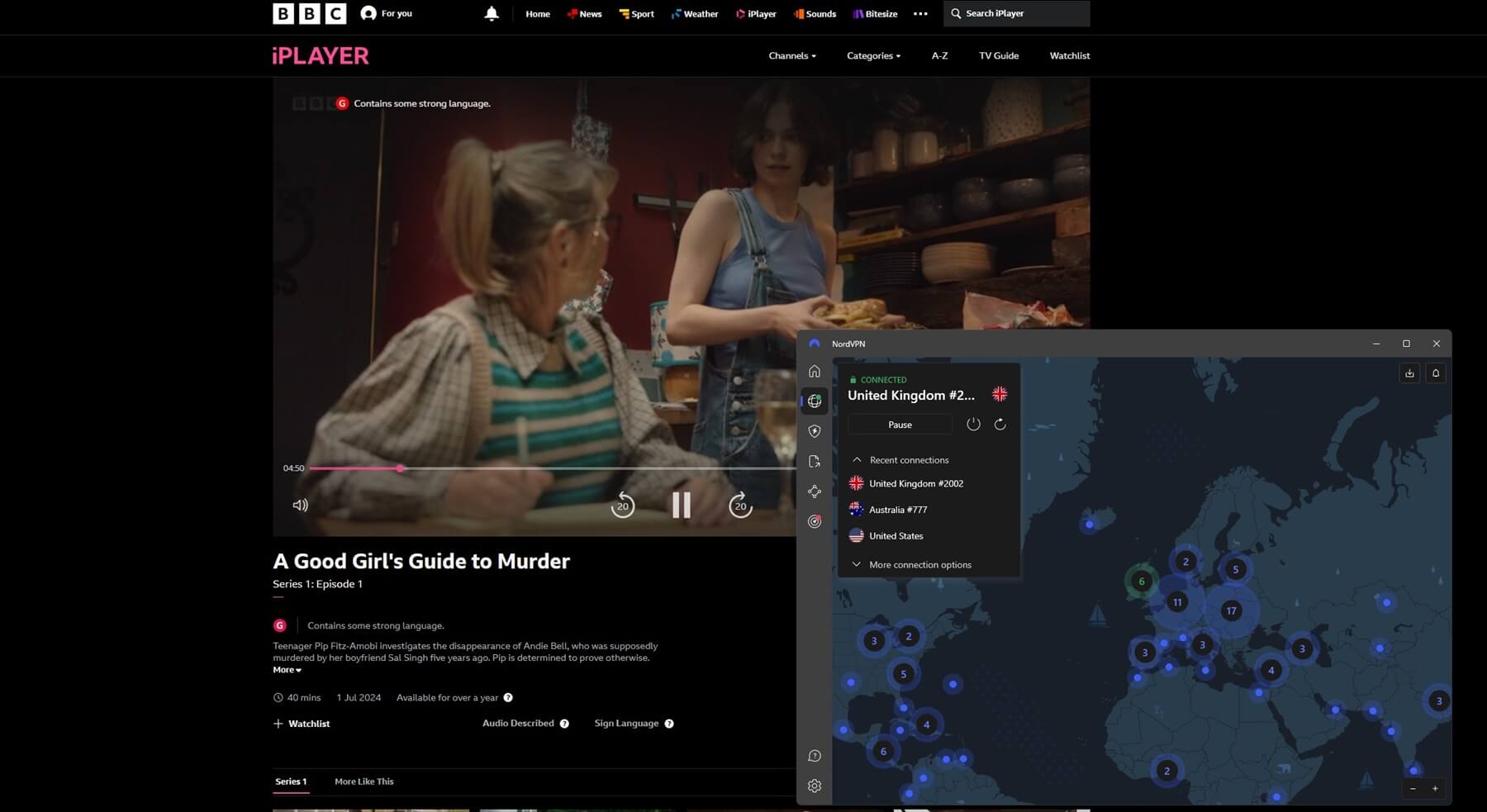Viewport: 1487px width, 812px height.
Task: Open NordVPN Dark Web Monitor target icon
Action: tap(815, 521)
